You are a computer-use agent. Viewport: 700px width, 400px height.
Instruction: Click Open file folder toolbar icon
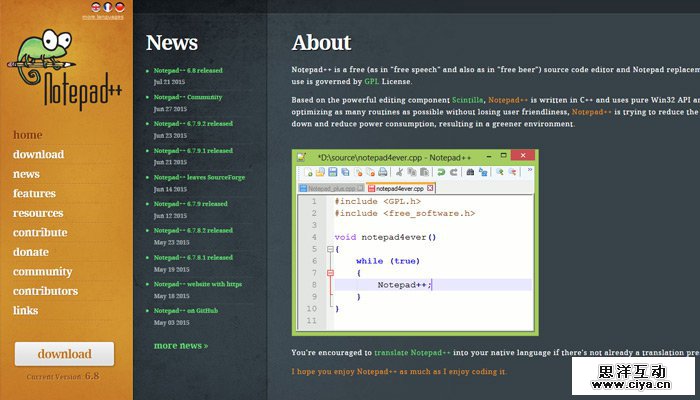click(320, 172)
